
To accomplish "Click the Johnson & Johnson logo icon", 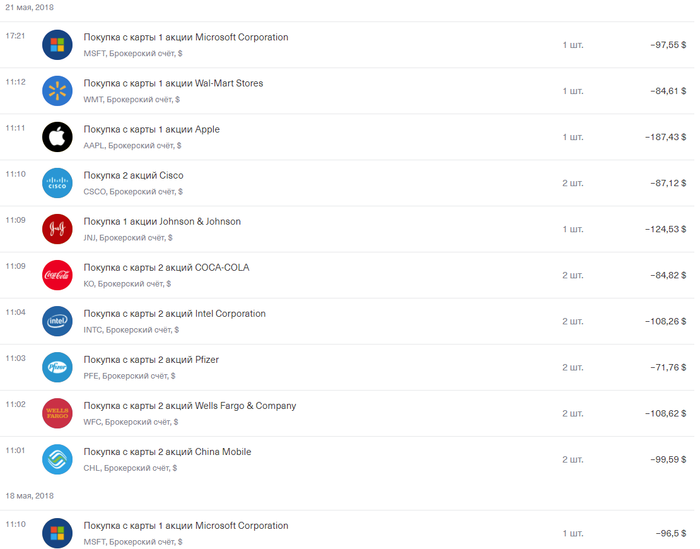I will point(57,229).
